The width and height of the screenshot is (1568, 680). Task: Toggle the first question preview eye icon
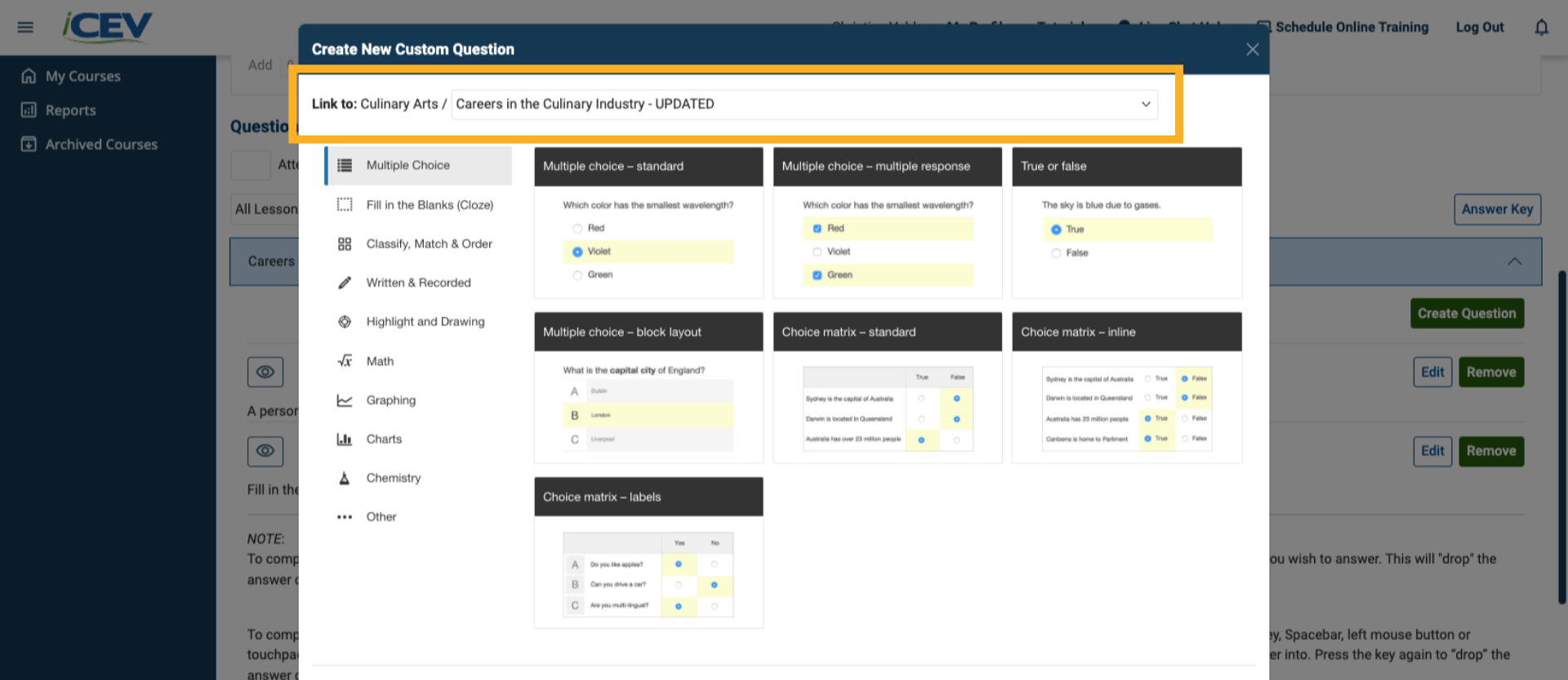coord(265,372)
